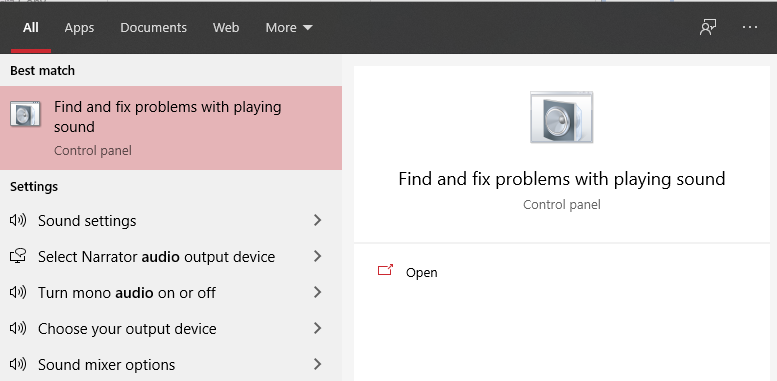Click the speaker icon beside Choose your output device

pos(18,328)
